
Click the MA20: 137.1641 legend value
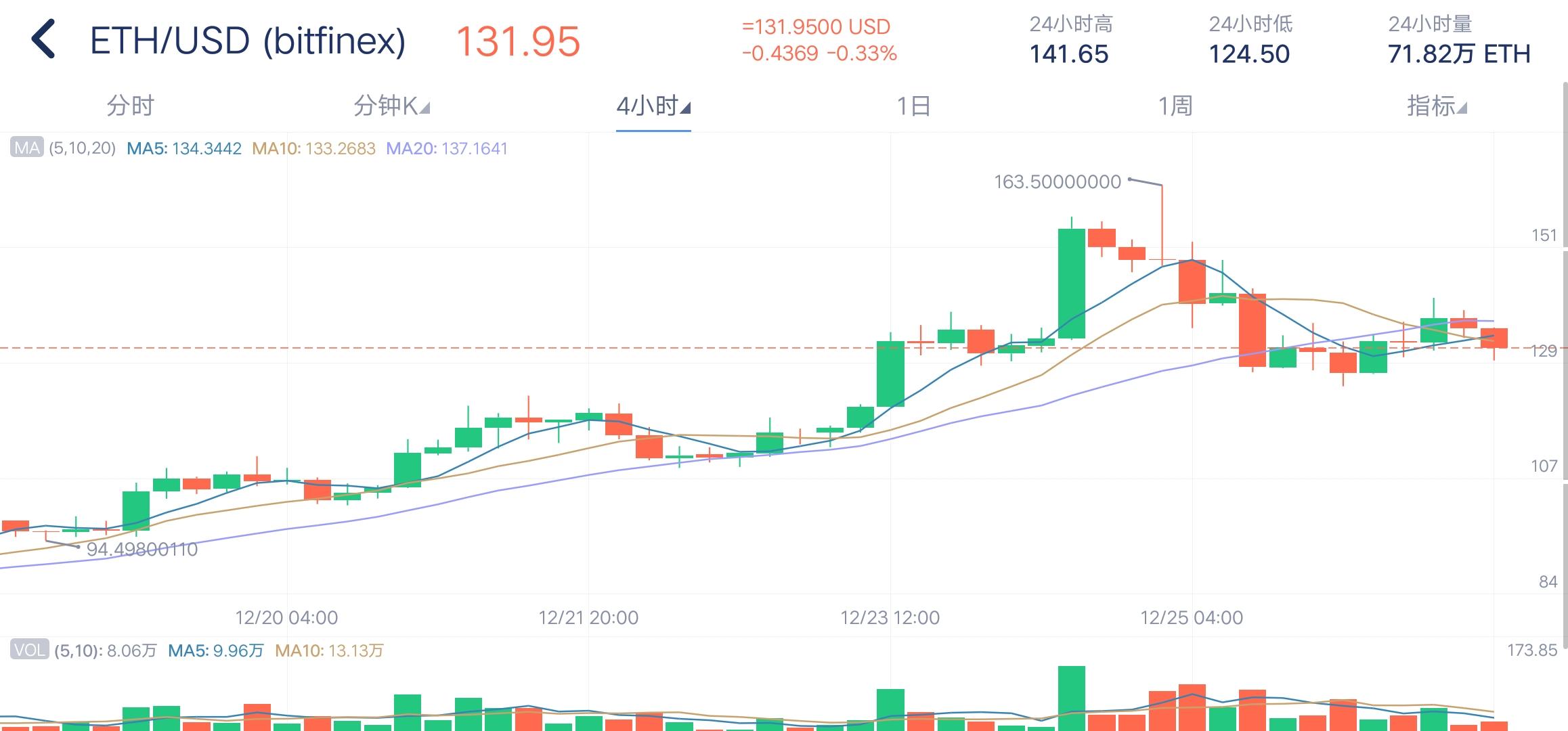[447, 148]
